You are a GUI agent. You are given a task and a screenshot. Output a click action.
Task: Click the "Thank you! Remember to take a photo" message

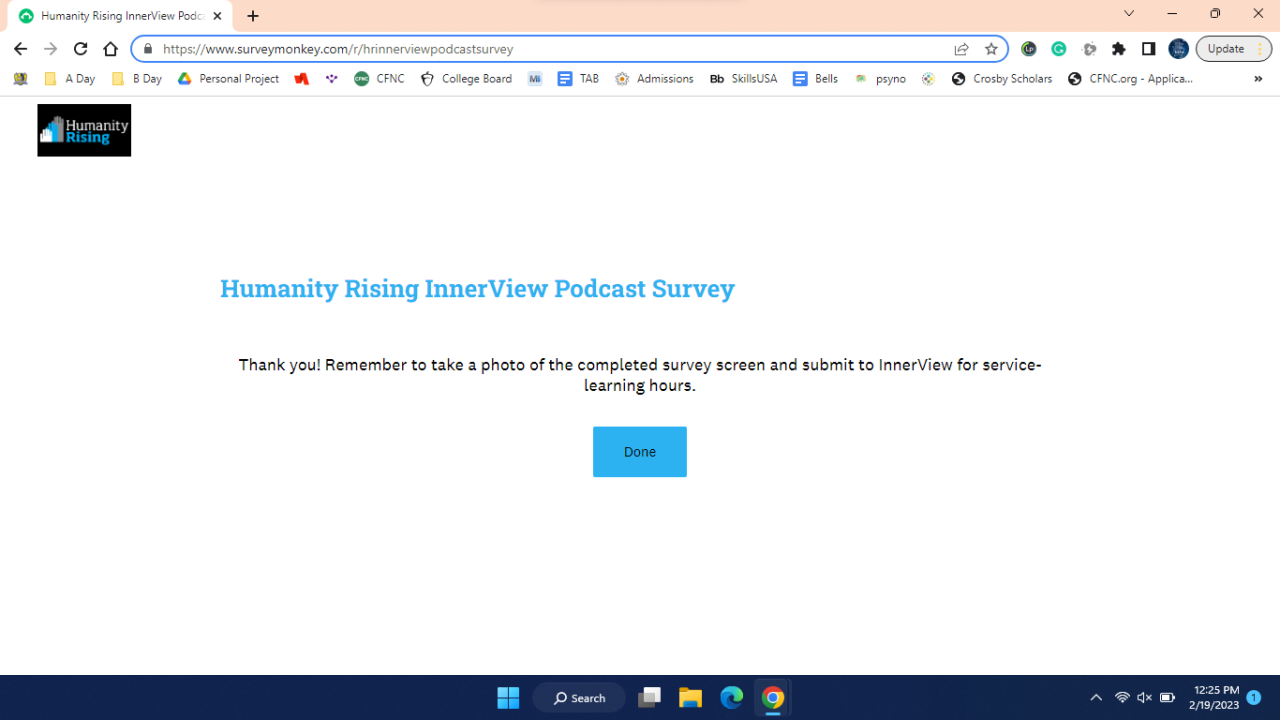click(x=640, y=375)
